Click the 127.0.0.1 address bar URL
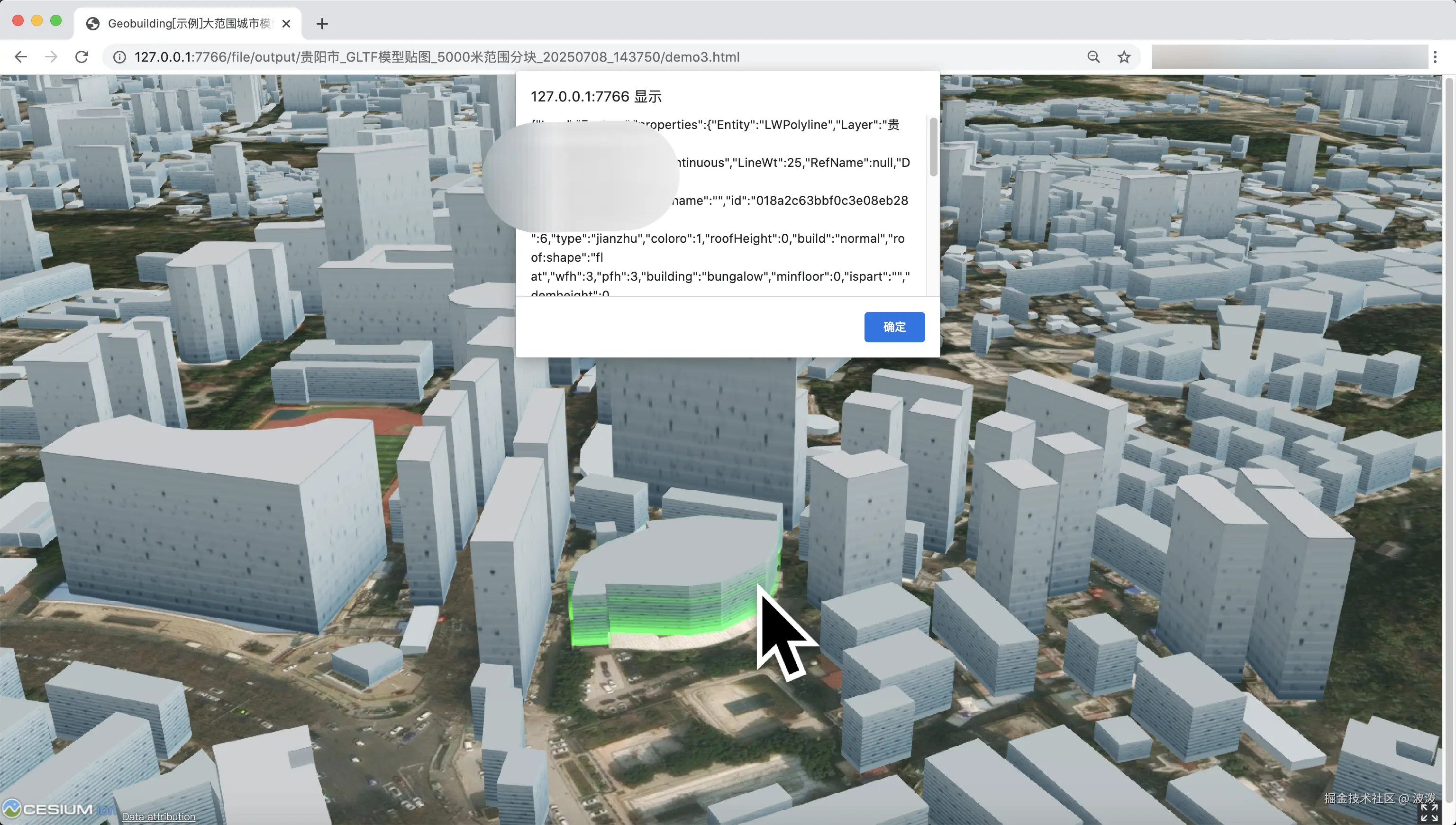 click(x=436, y=57)
